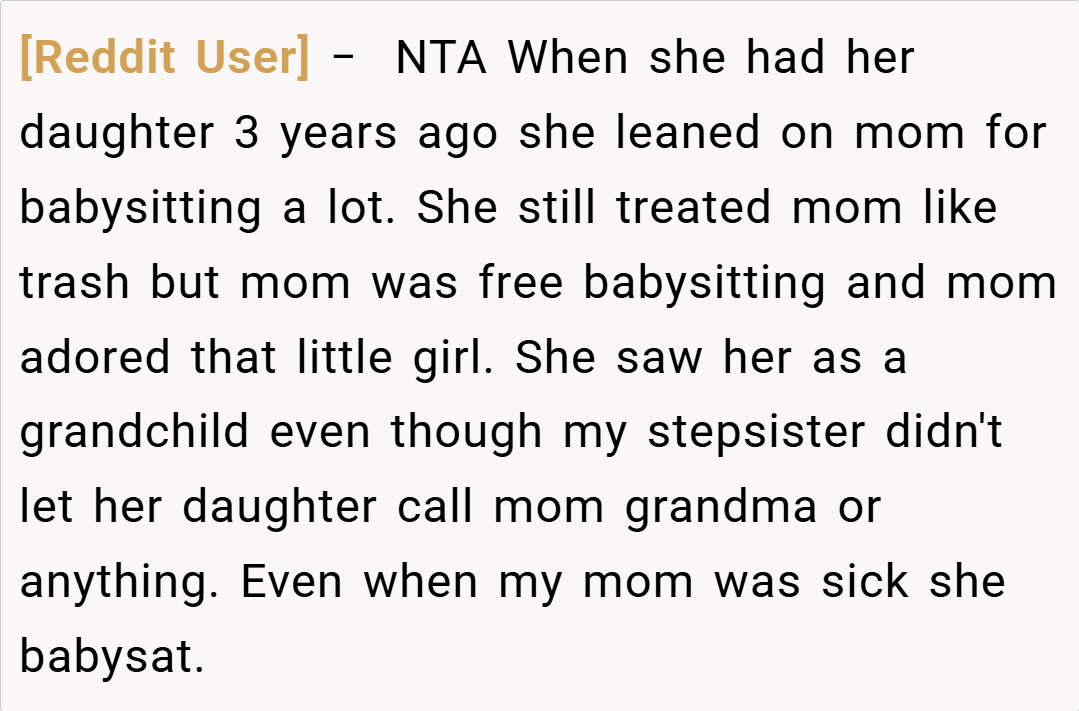This screenshot has height=711, width=1079.
Task: Click on the word "though"
Action: 467,433
